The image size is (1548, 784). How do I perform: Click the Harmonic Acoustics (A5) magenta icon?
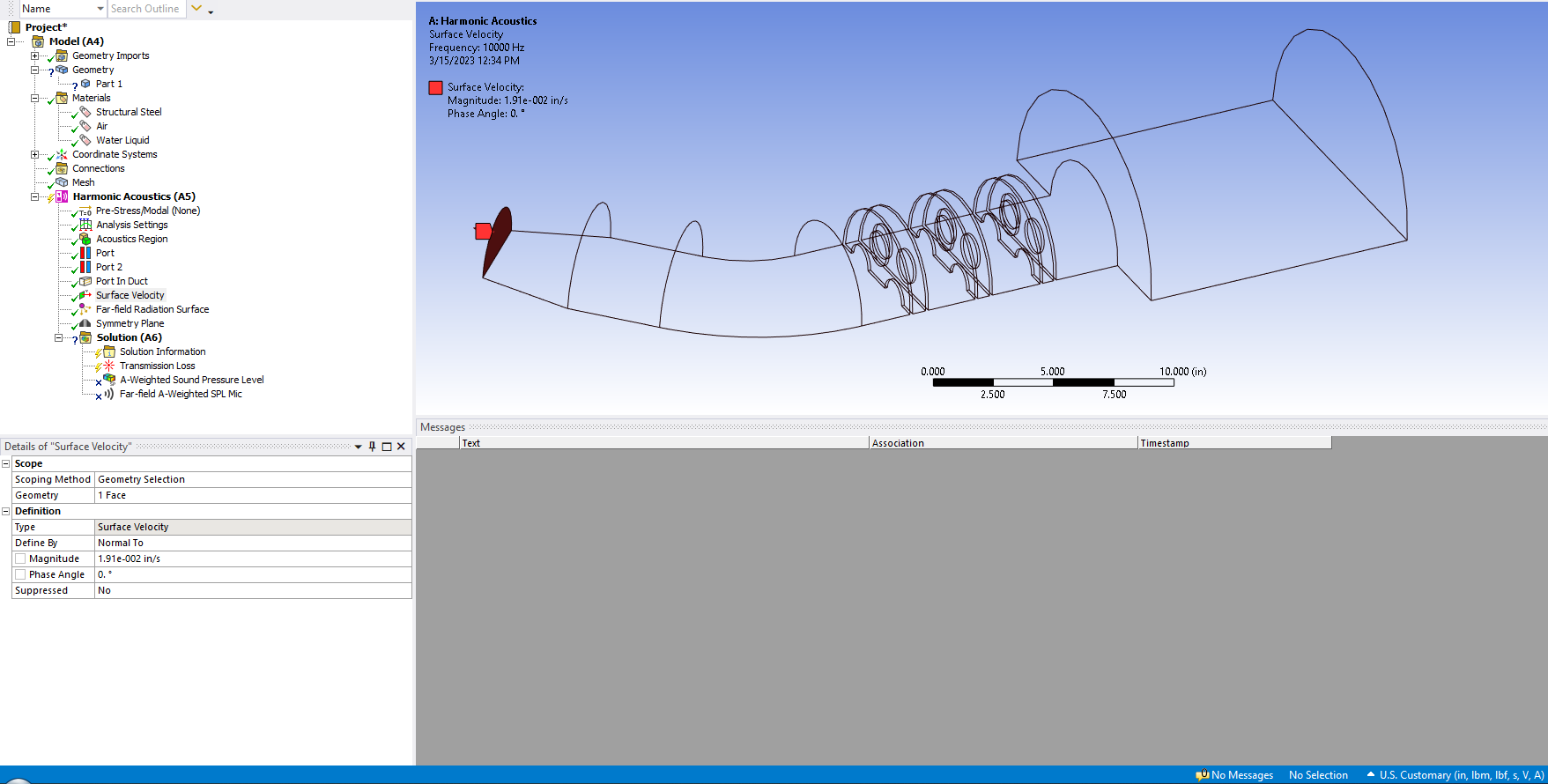(x=62, y=196)
